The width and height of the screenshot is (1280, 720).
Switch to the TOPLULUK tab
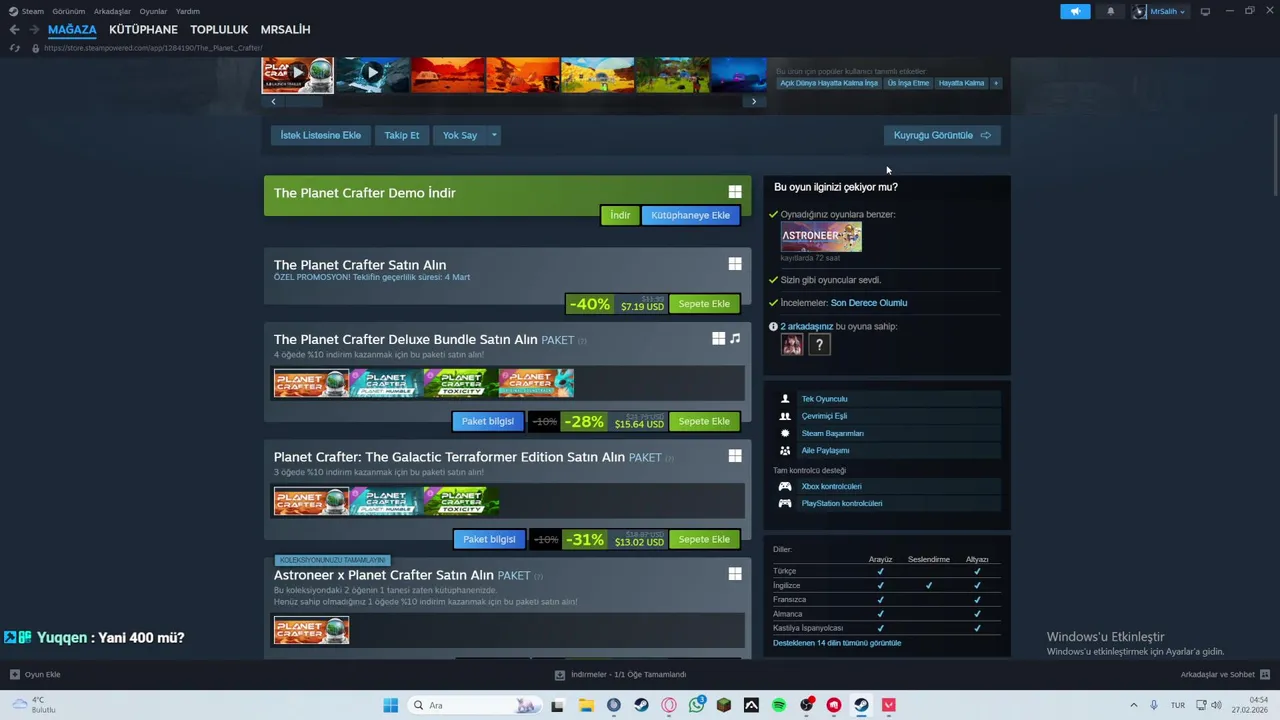(219, 30)
